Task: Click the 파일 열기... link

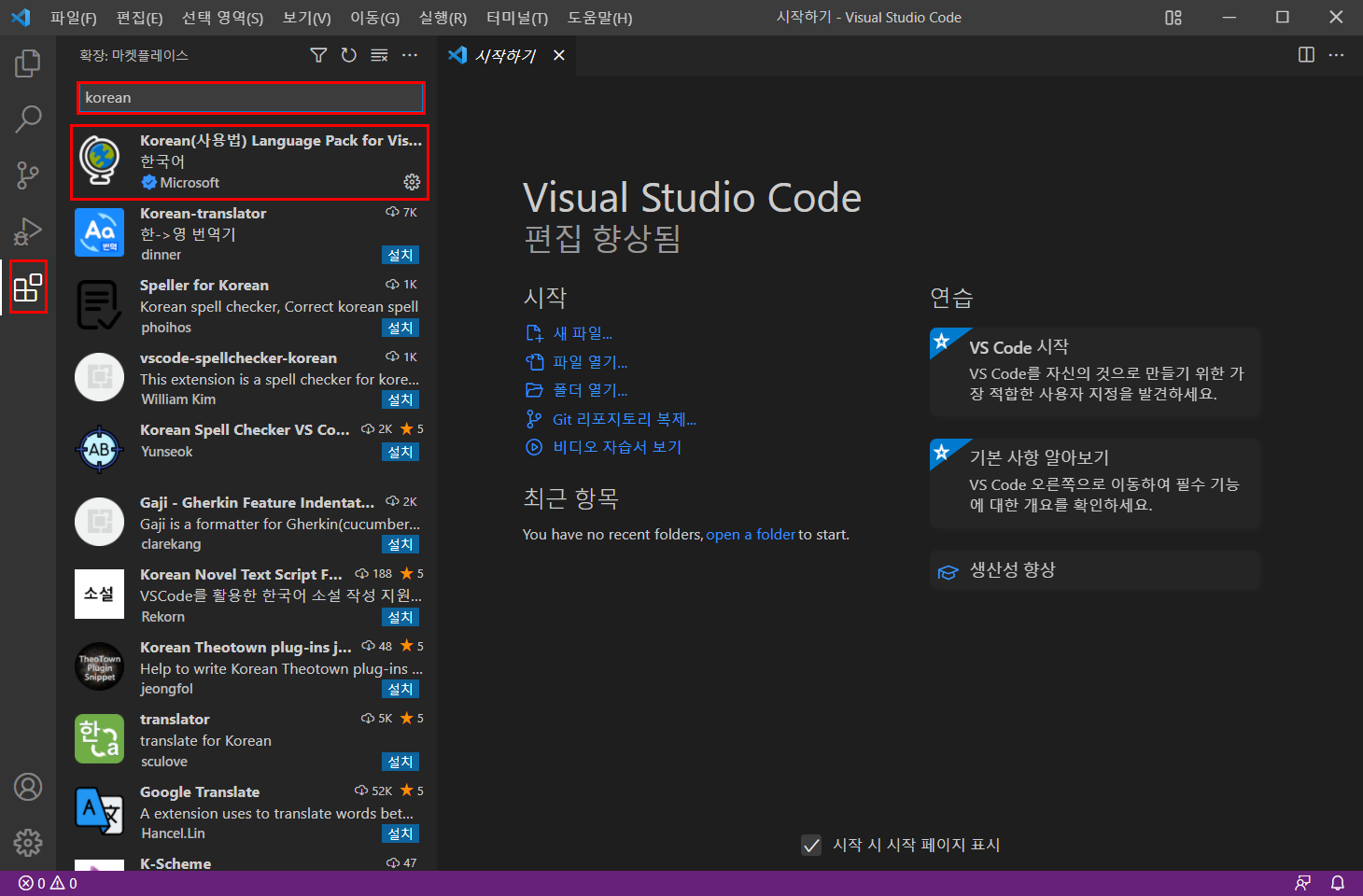Action: (x=590, y=362)
